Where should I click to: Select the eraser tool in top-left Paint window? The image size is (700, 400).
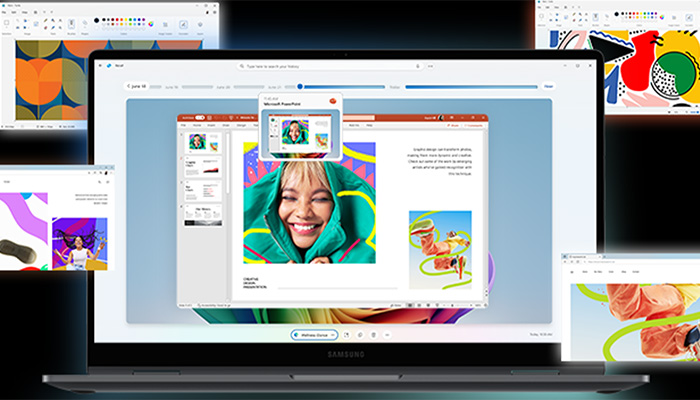[x=46, y=28]
